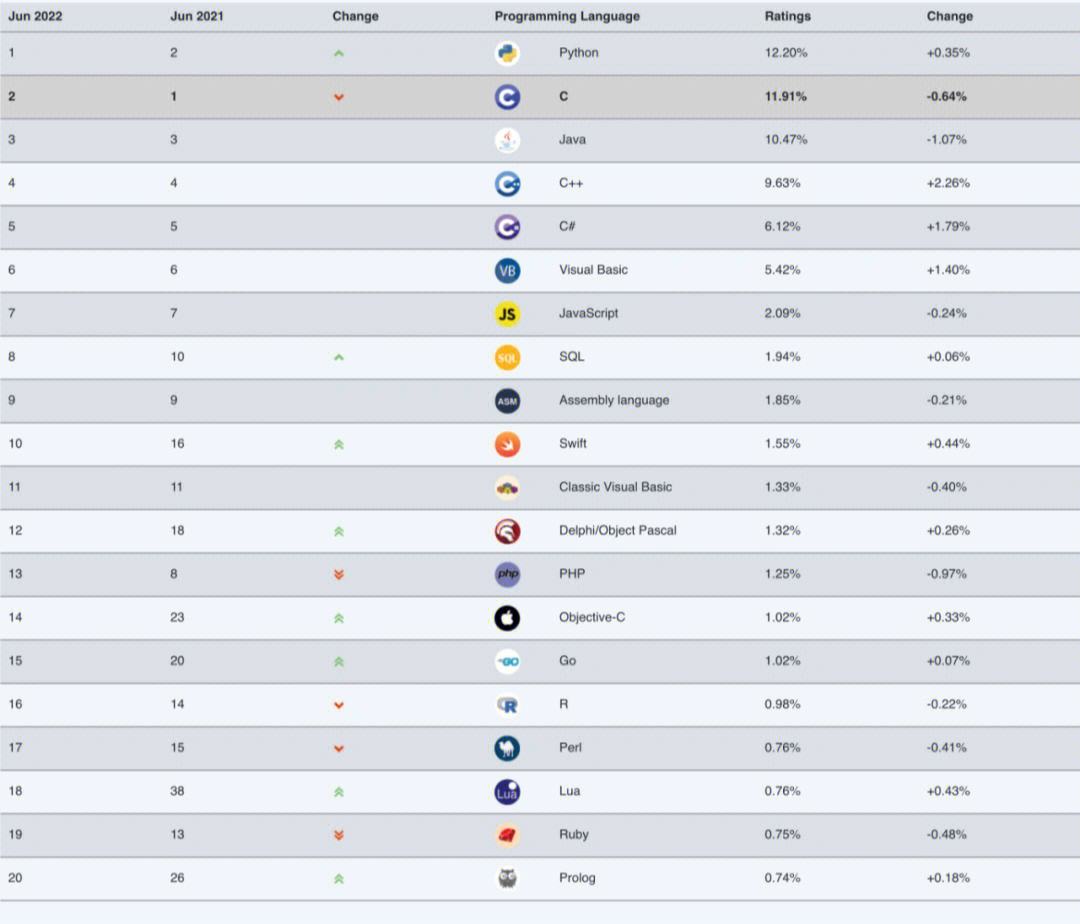Click the Lua logo icon
Screen dimensions: 1080x924
coord(507,791)
